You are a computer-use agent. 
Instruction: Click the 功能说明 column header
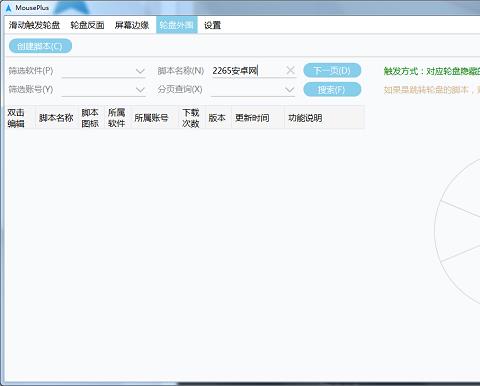pos(324,118)
